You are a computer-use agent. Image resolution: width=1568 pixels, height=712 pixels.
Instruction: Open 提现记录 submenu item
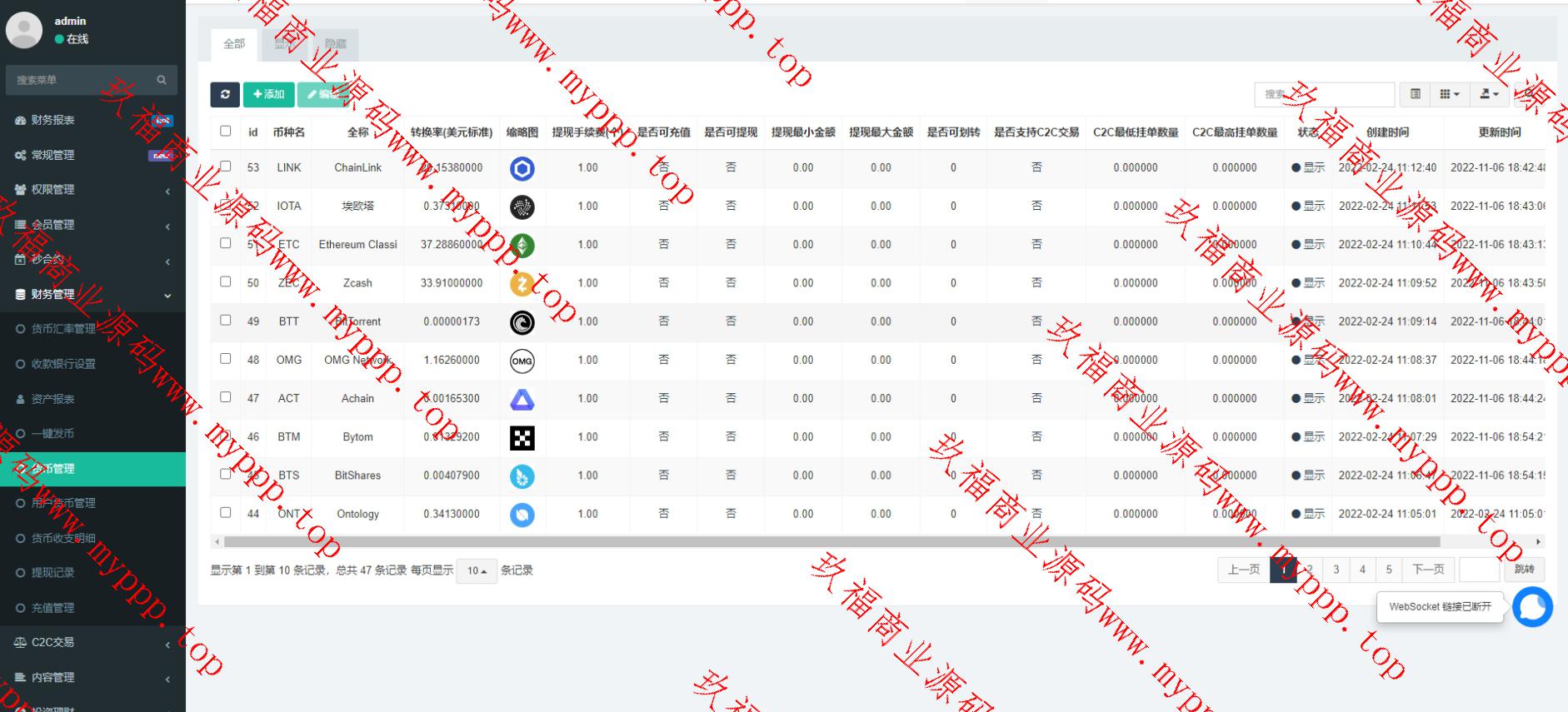92,573
